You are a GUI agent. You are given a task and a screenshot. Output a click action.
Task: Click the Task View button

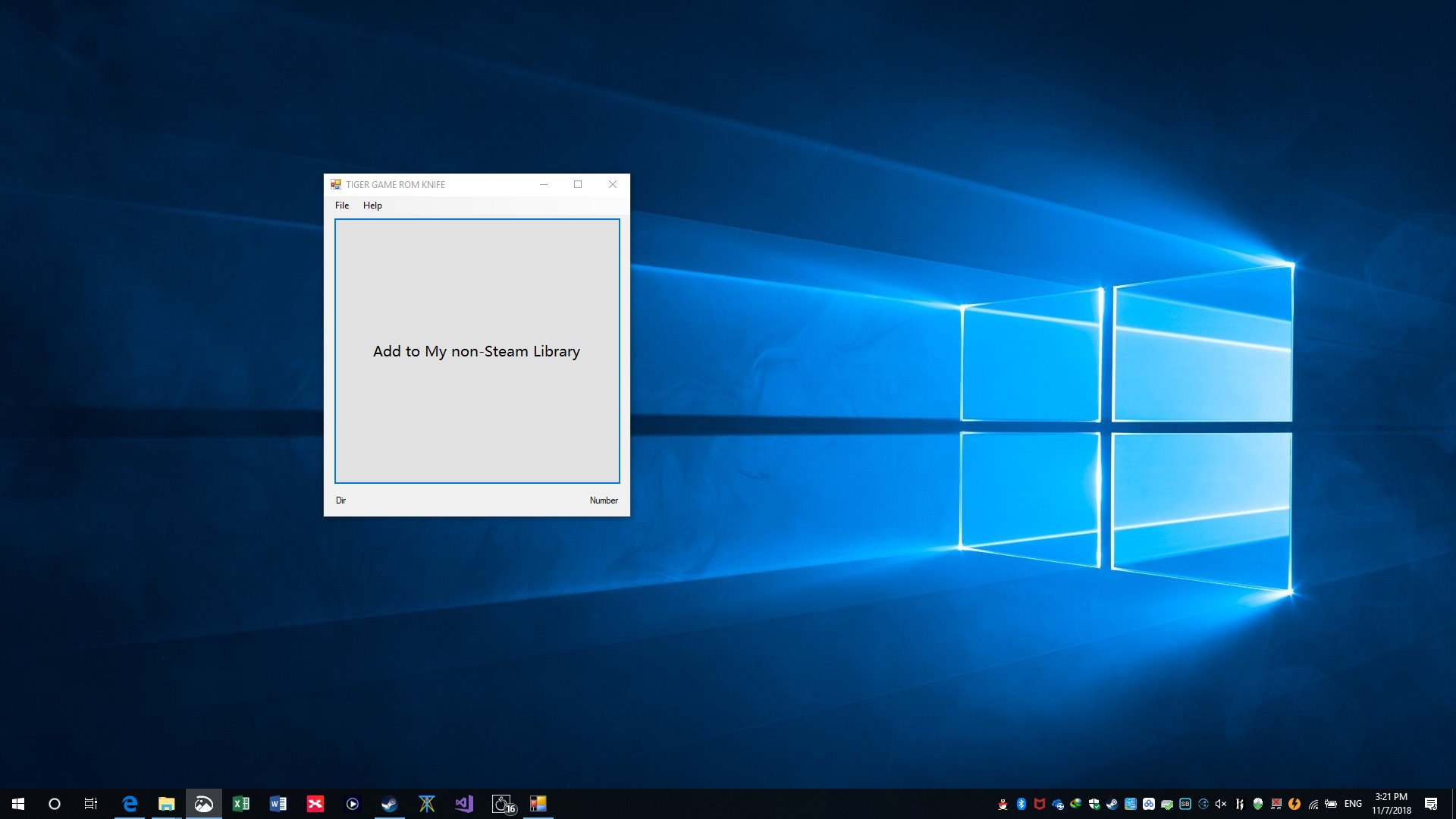pyautogui.click(x=90, y=803)
